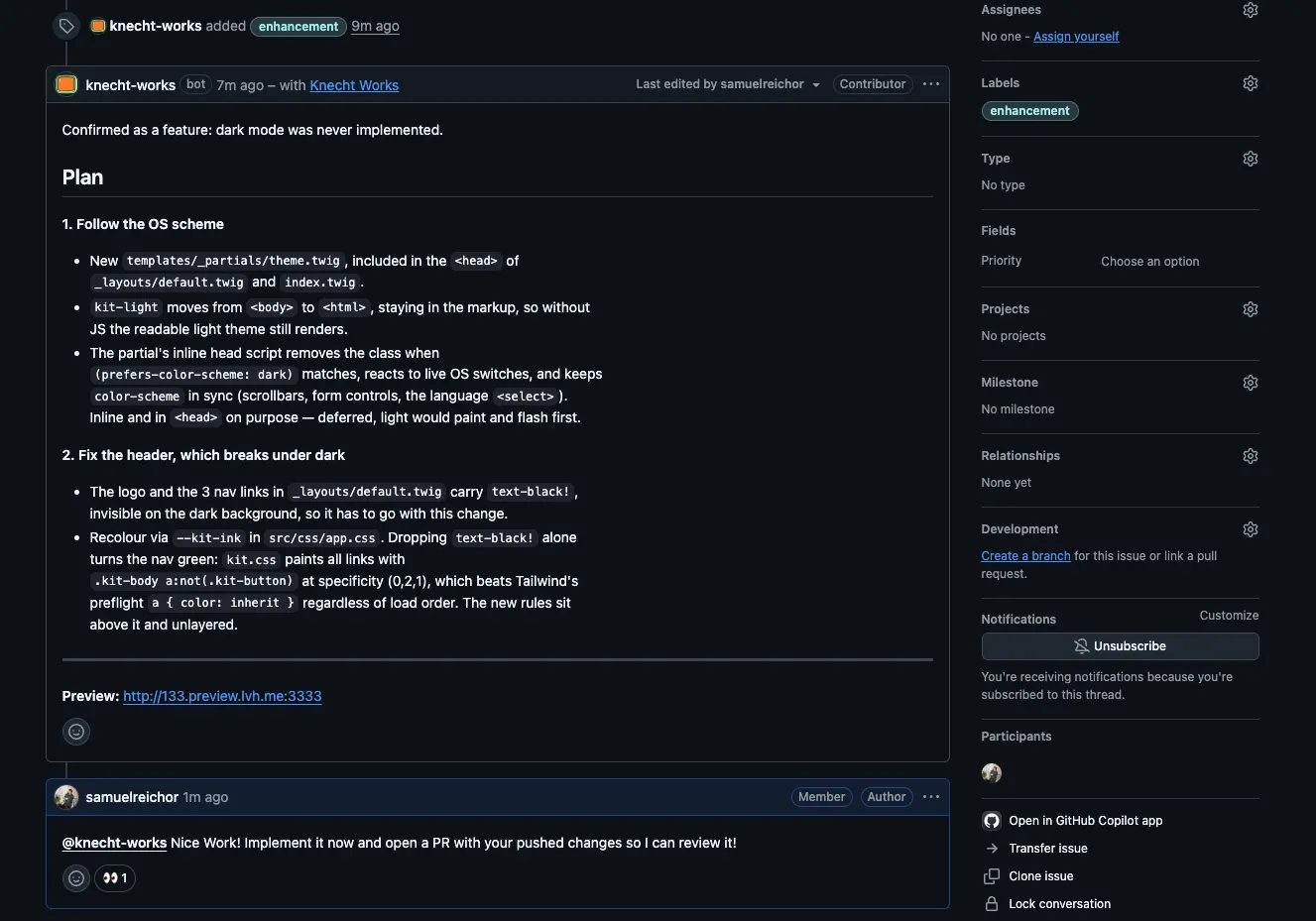This screenshot has height=921, width=1316.
Task: Open Knecht Works app link
Action: (354, 85)
